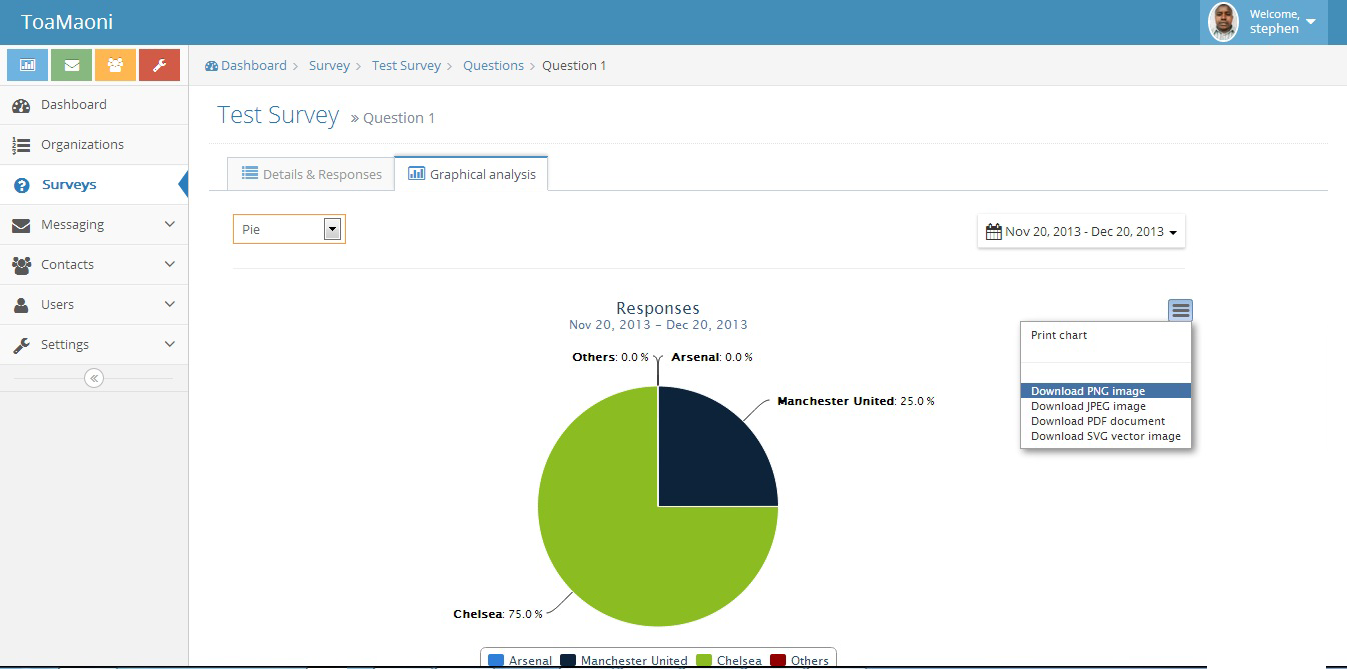Screen dimensions: 1347x669
Task: Expand the Messaging submenu chevron
Action: [170, 224]
